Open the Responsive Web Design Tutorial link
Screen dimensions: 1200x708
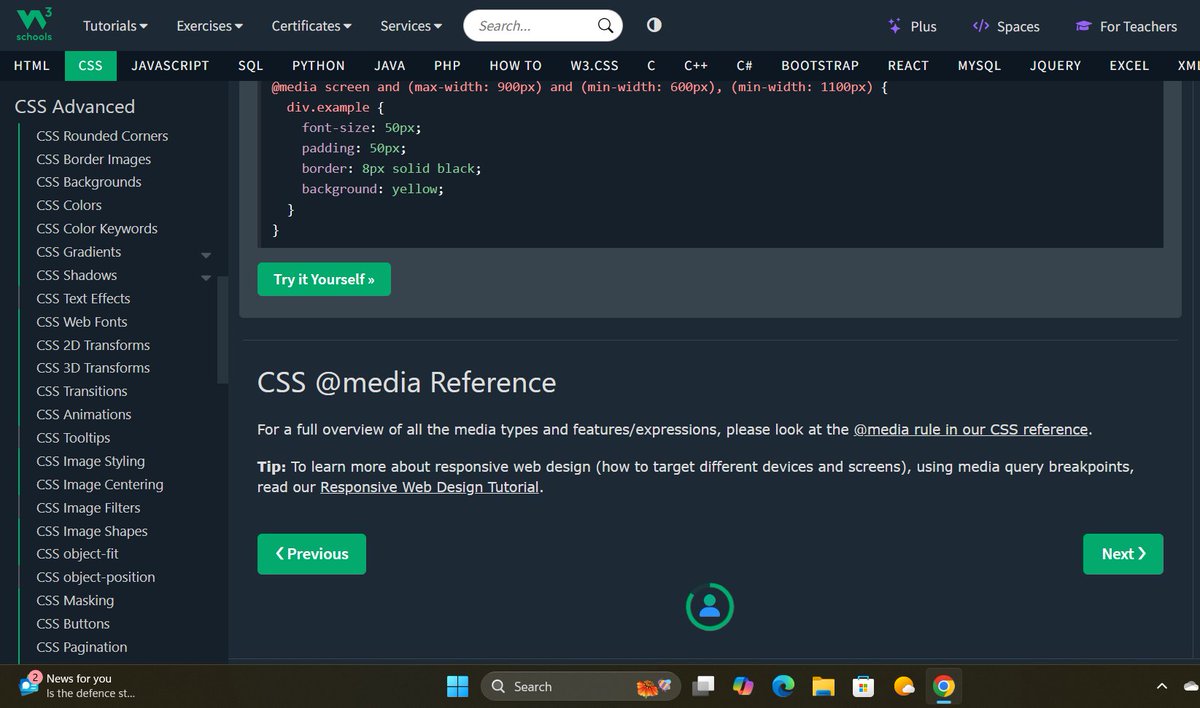430,488
